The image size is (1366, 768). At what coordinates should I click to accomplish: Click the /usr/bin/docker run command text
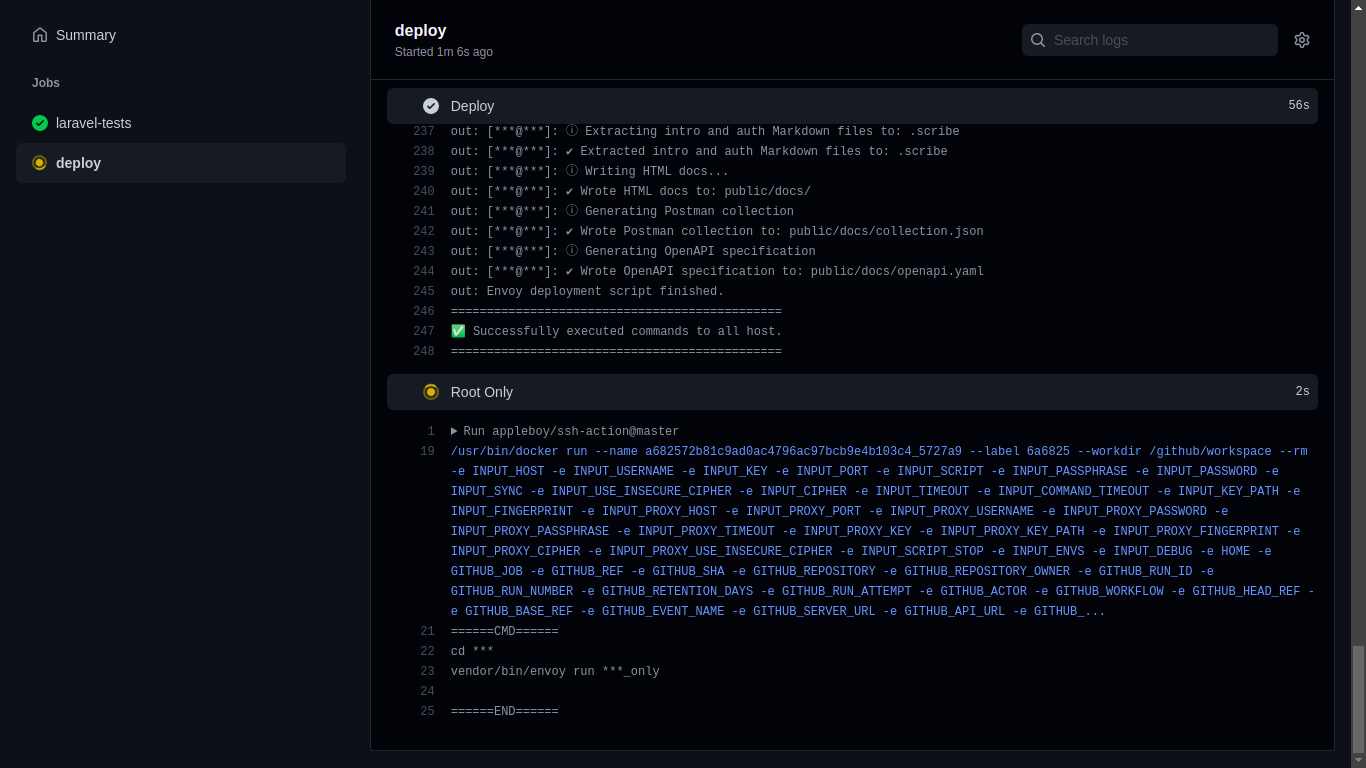[x=882, y=531]
